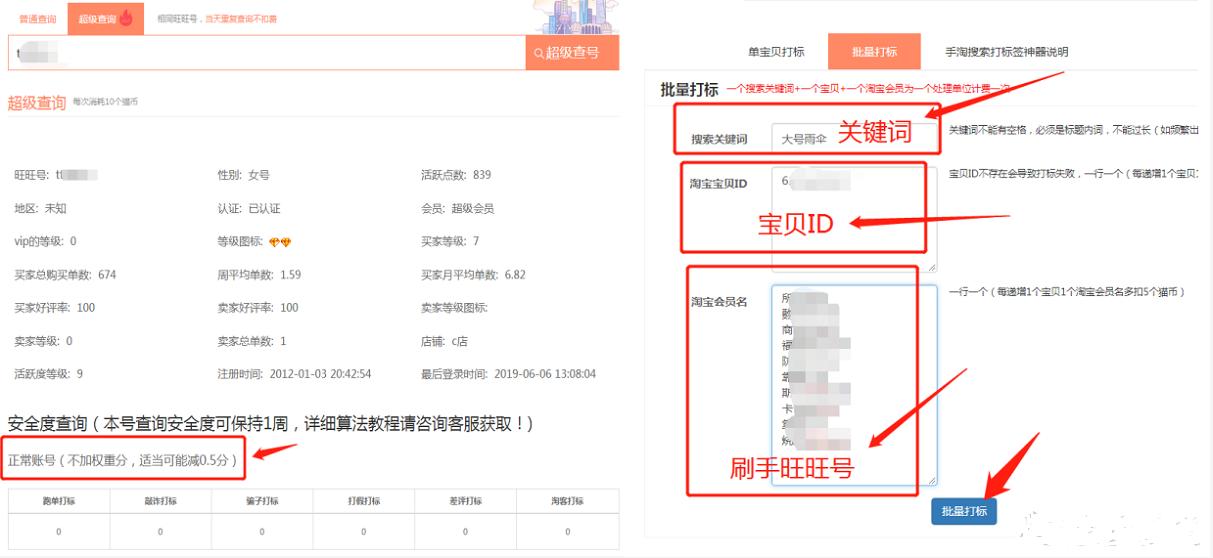Click the 买家月平均单数: 6.82 text

472,275
